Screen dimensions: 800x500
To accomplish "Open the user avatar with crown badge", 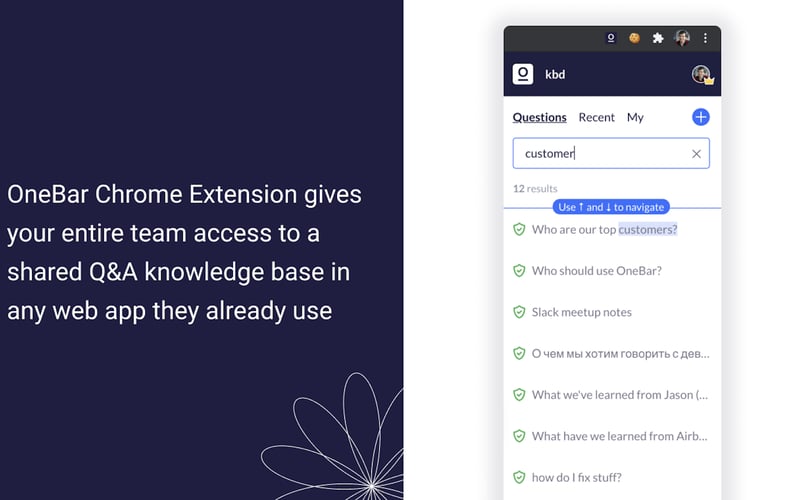I will click(x=702, y=74).
